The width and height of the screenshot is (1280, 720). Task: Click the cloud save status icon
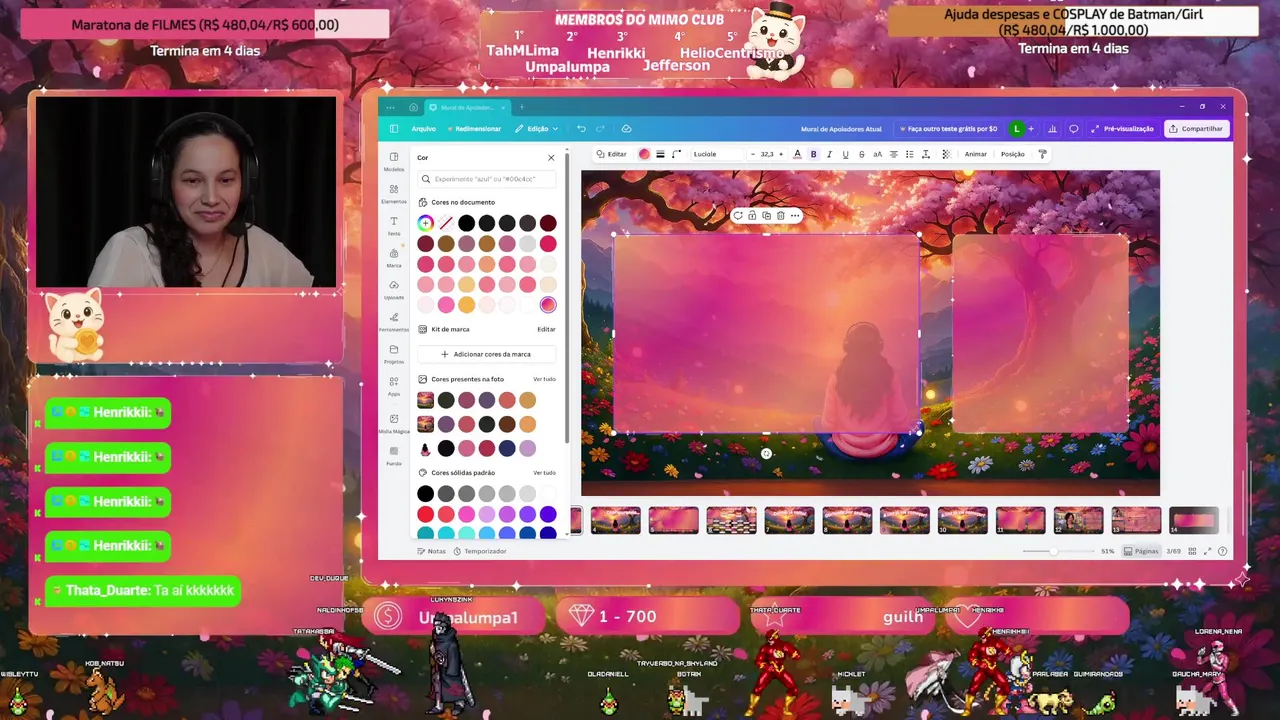[x=626, y=128]
